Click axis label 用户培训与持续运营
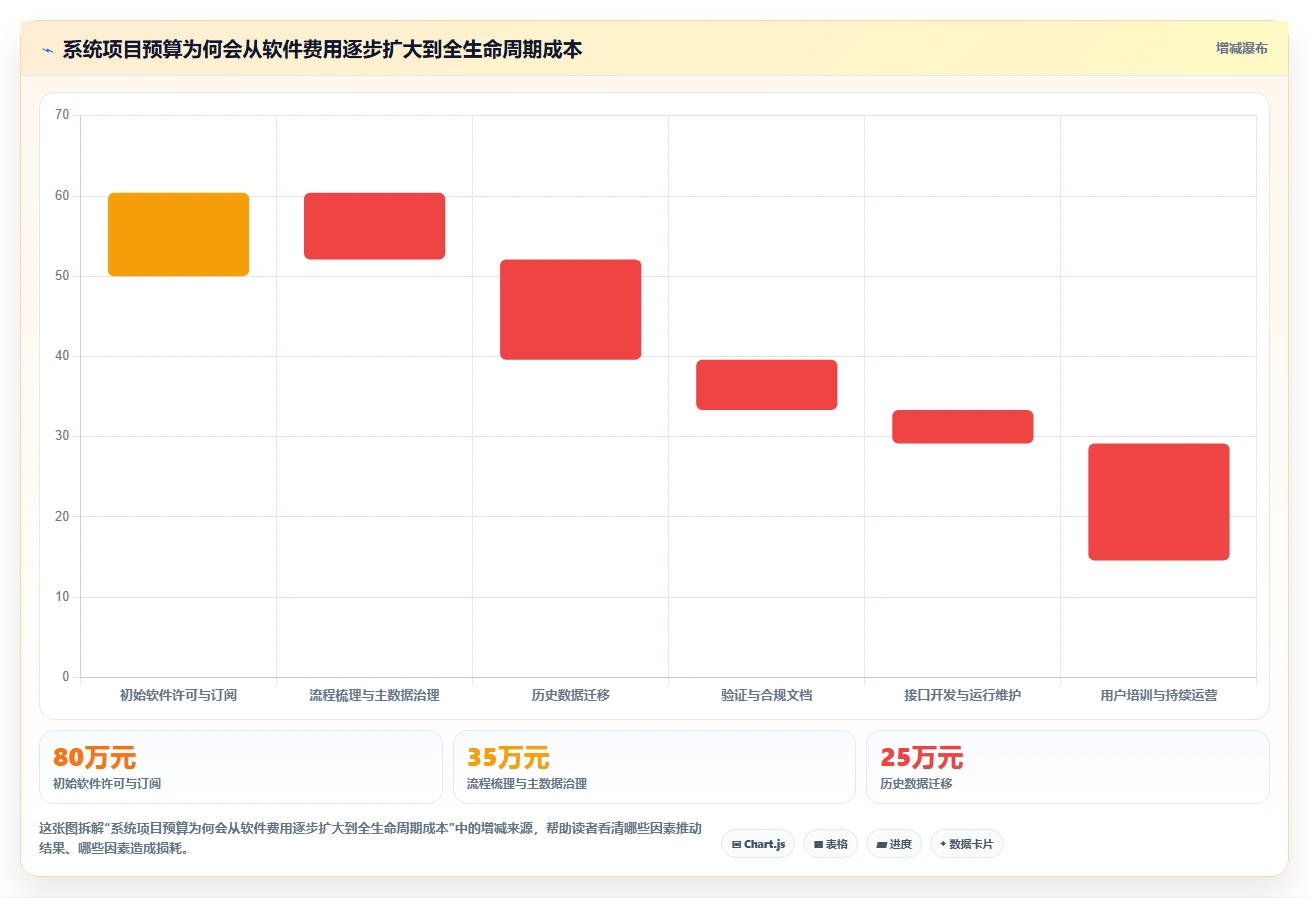1309x898 pixels. click(x=1158, y=695)
